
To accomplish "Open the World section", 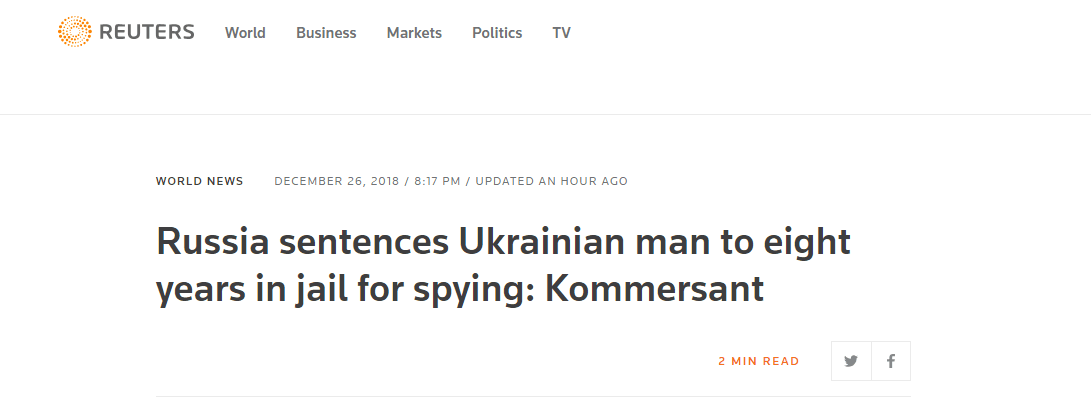I will coord(245,33).
